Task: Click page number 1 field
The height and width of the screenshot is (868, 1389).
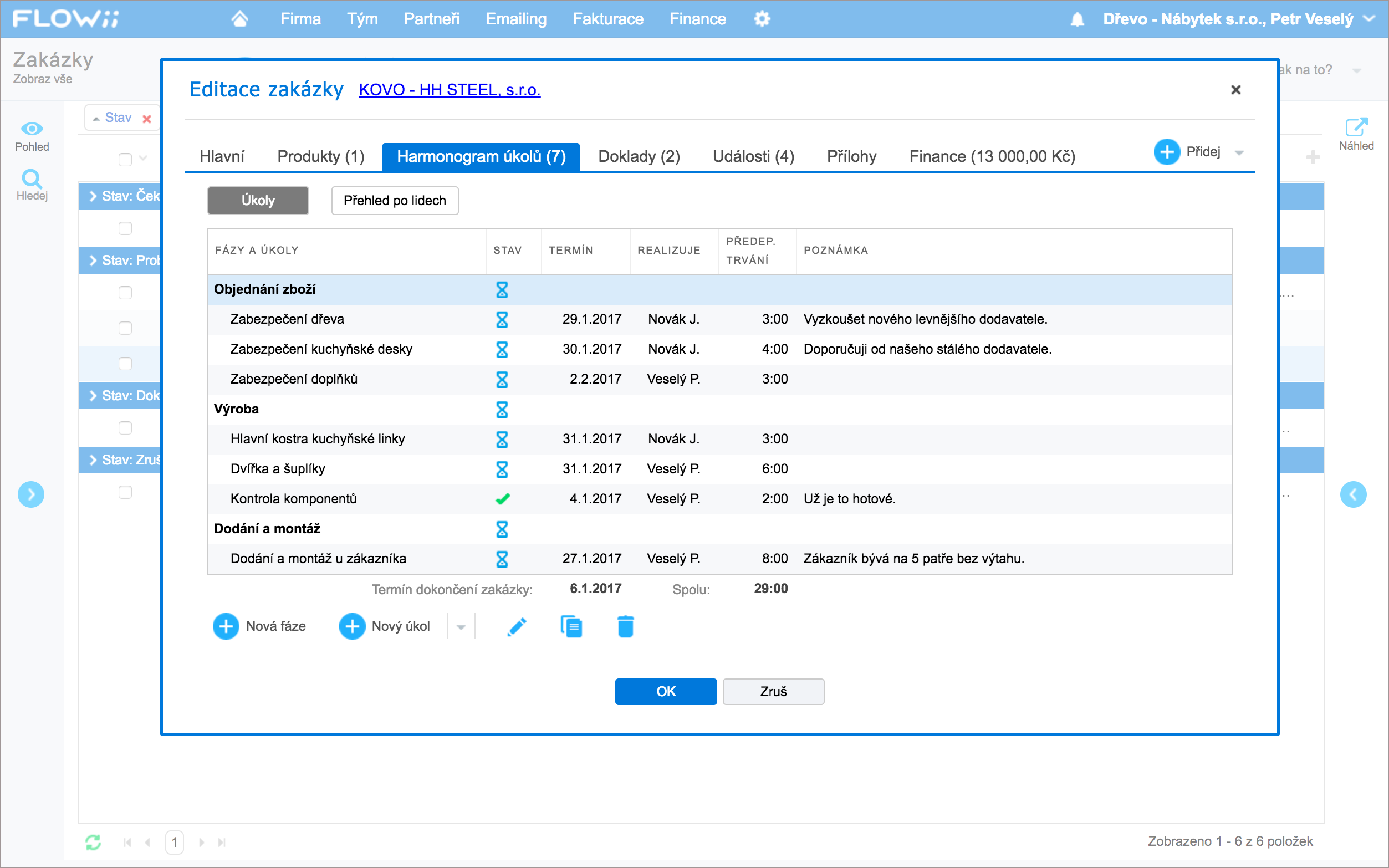Action: pos(175,842)
